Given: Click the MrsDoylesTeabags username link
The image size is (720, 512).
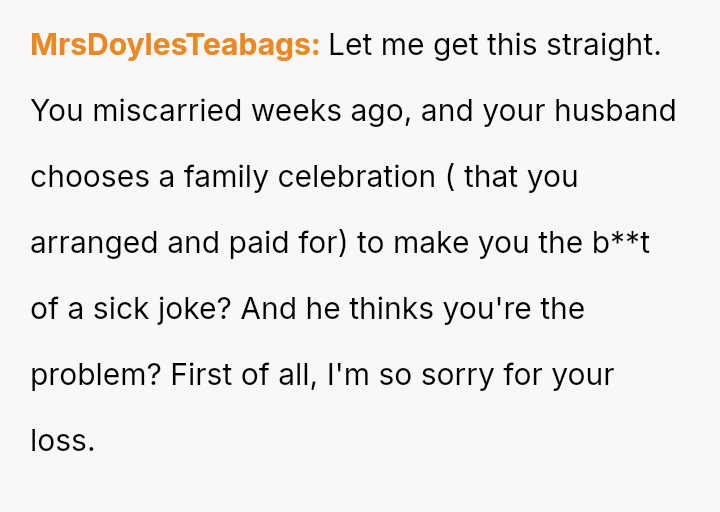Looking at the screenshot, I should [175, 45].
